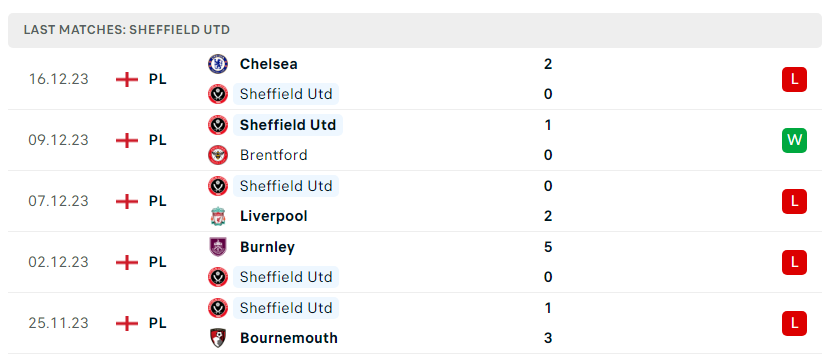Open the Brentford team link
The height and width of the screenshot is (363, 831).
[273, 155]
